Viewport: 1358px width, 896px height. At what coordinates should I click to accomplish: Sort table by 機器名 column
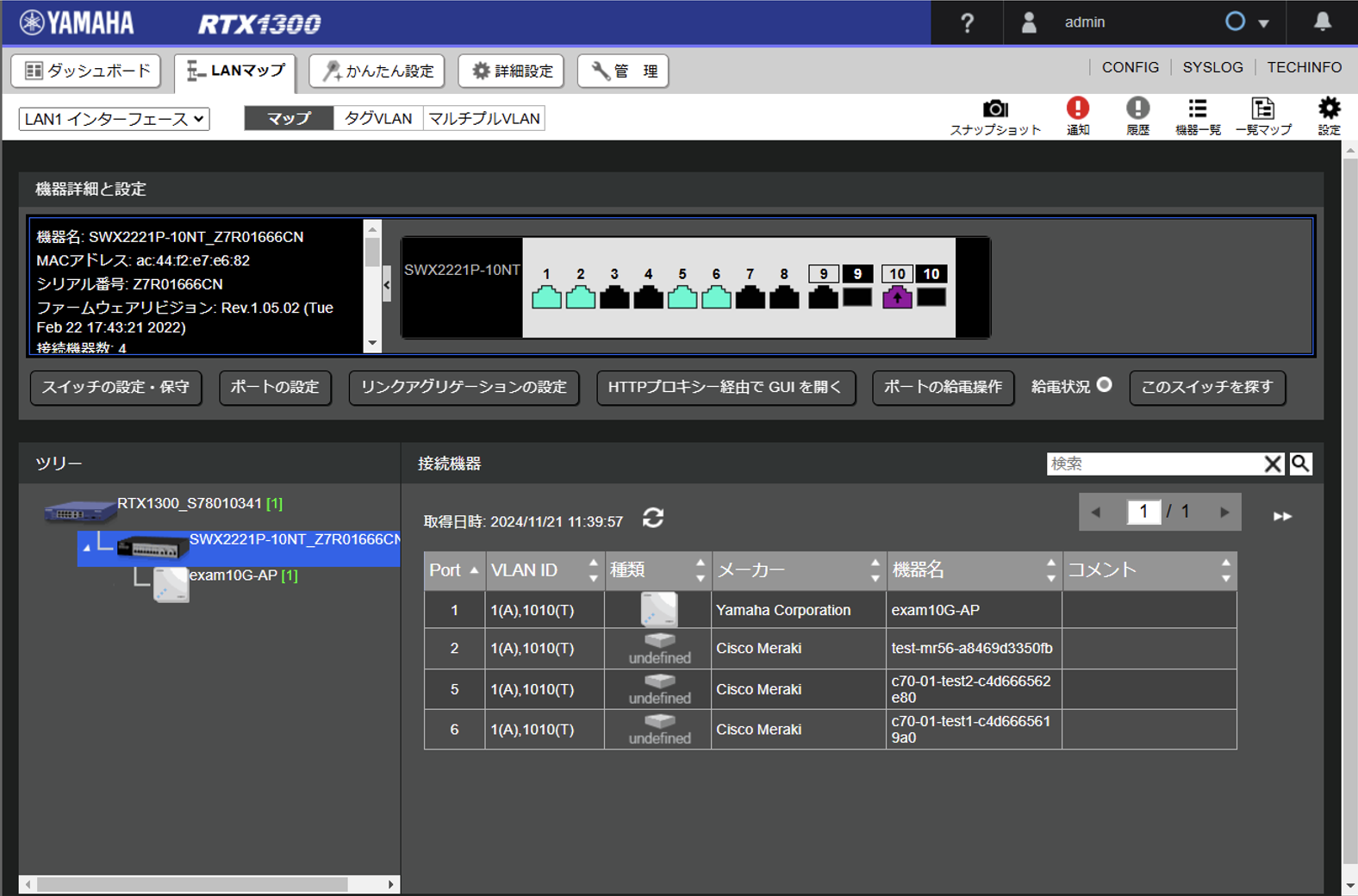[975, 570]
